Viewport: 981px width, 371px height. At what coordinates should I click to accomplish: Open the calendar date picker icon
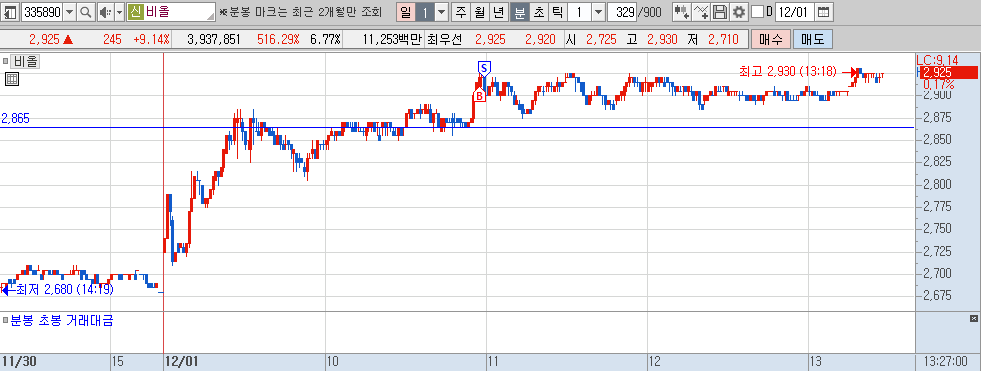click(824, 11)
